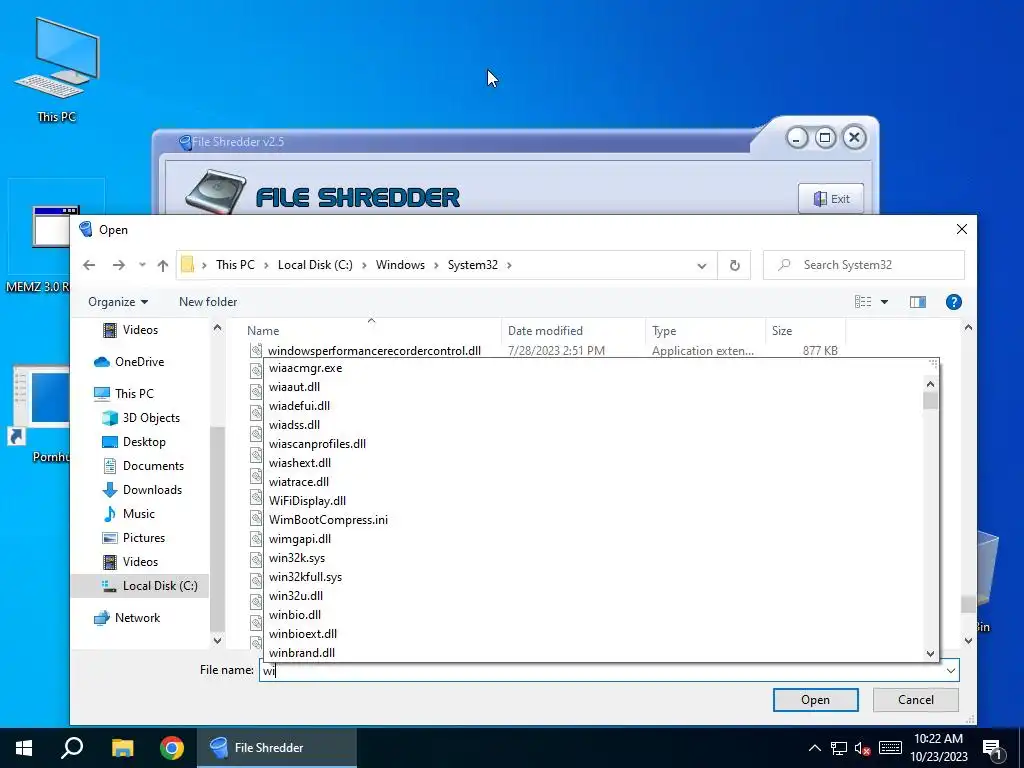This screenshot has height=768, width=1024.
Task: Choose wimgapi.dll suggestion
Action: click(x=300, y=539)
